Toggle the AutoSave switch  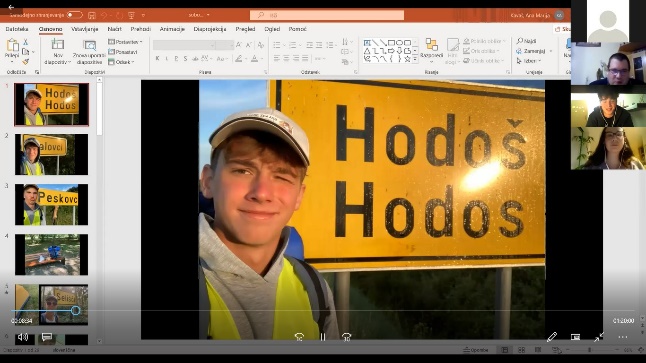(x=74, y=15)
